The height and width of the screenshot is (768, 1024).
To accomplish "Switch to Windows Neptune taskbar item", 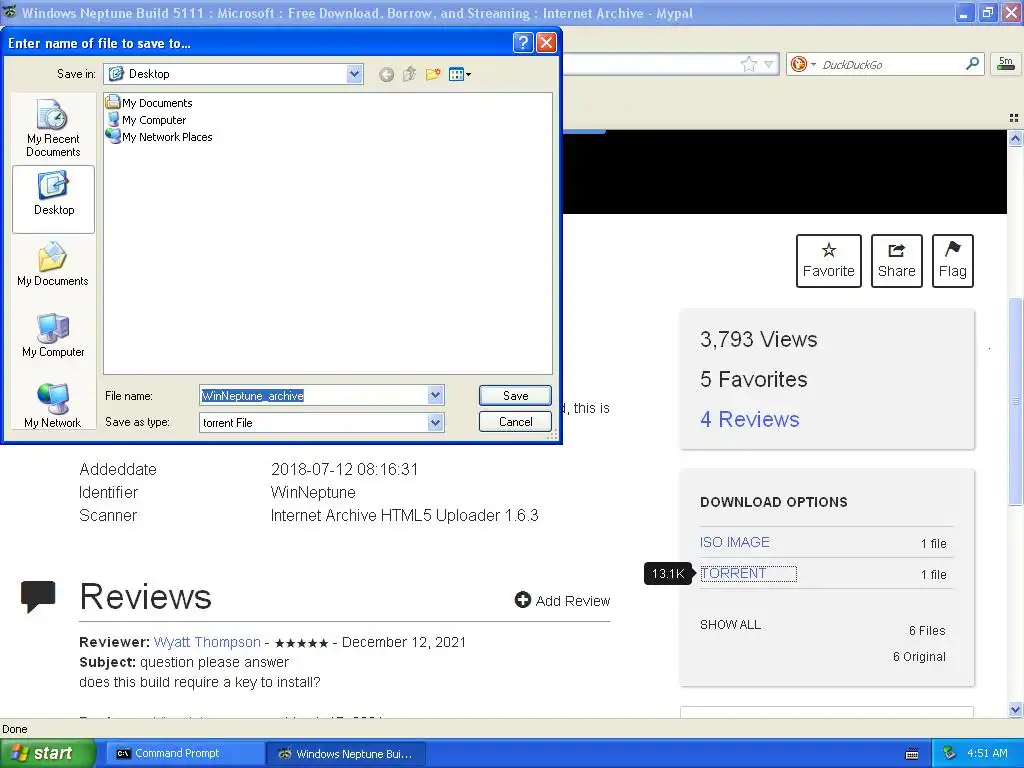I will 346,754.
